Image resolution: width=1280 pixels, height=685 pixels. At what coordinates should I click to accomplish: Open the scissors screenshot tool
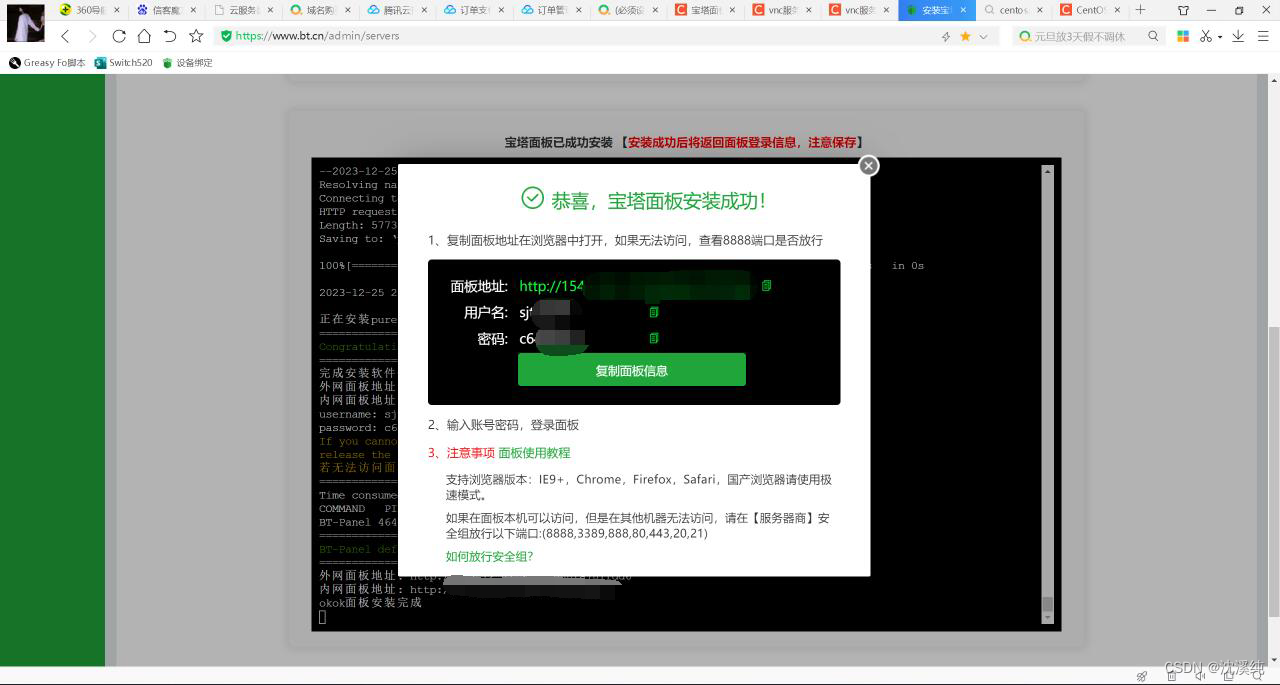tap(1206, 36)
